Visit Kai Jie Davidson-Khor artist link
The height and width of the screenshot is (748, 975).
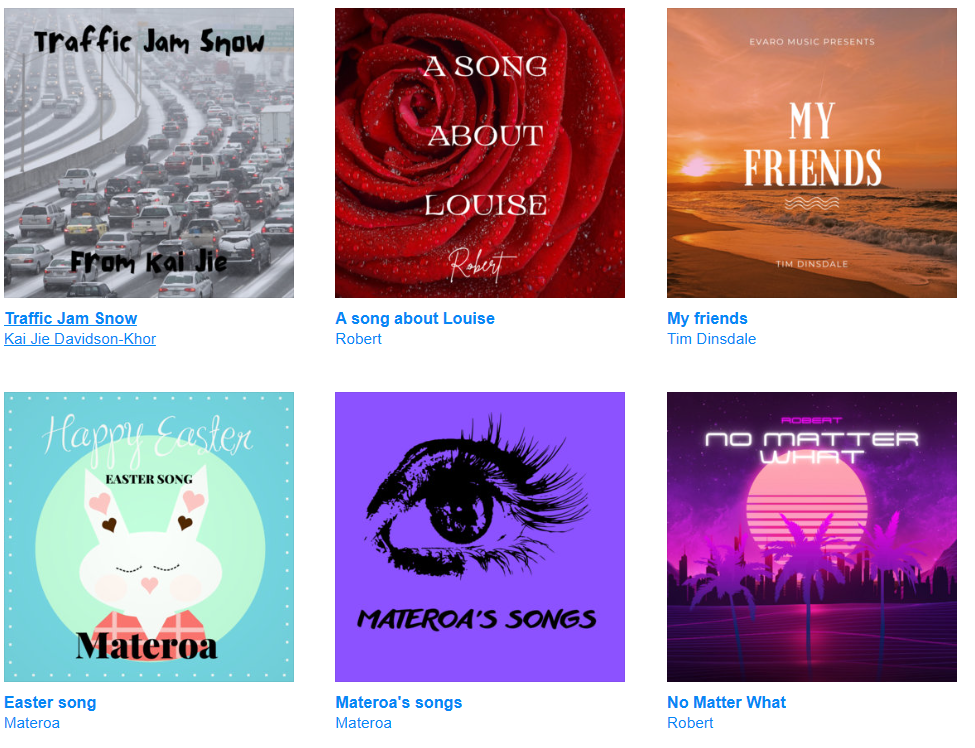pyautogui.click(x=80, y=339)
